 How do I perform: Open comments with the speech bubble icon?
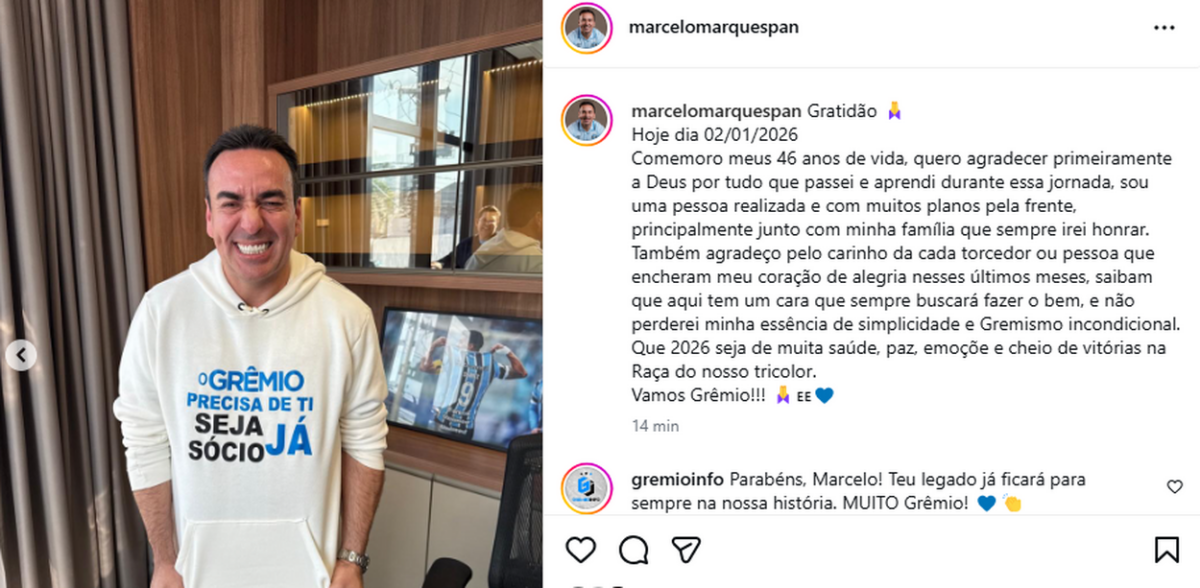[633, 549]
